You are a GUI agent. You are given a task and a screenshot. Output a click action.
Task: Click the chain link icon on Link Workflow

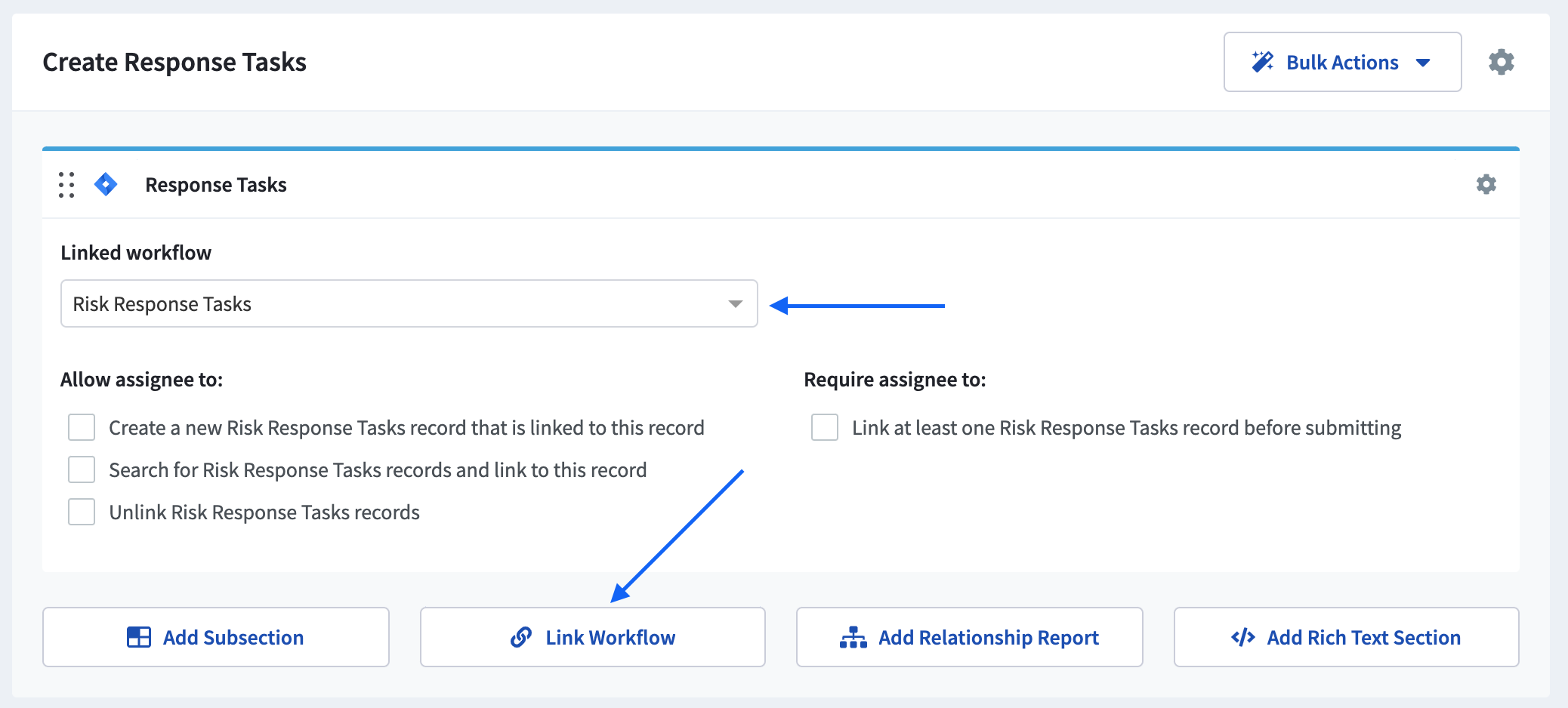521,637
